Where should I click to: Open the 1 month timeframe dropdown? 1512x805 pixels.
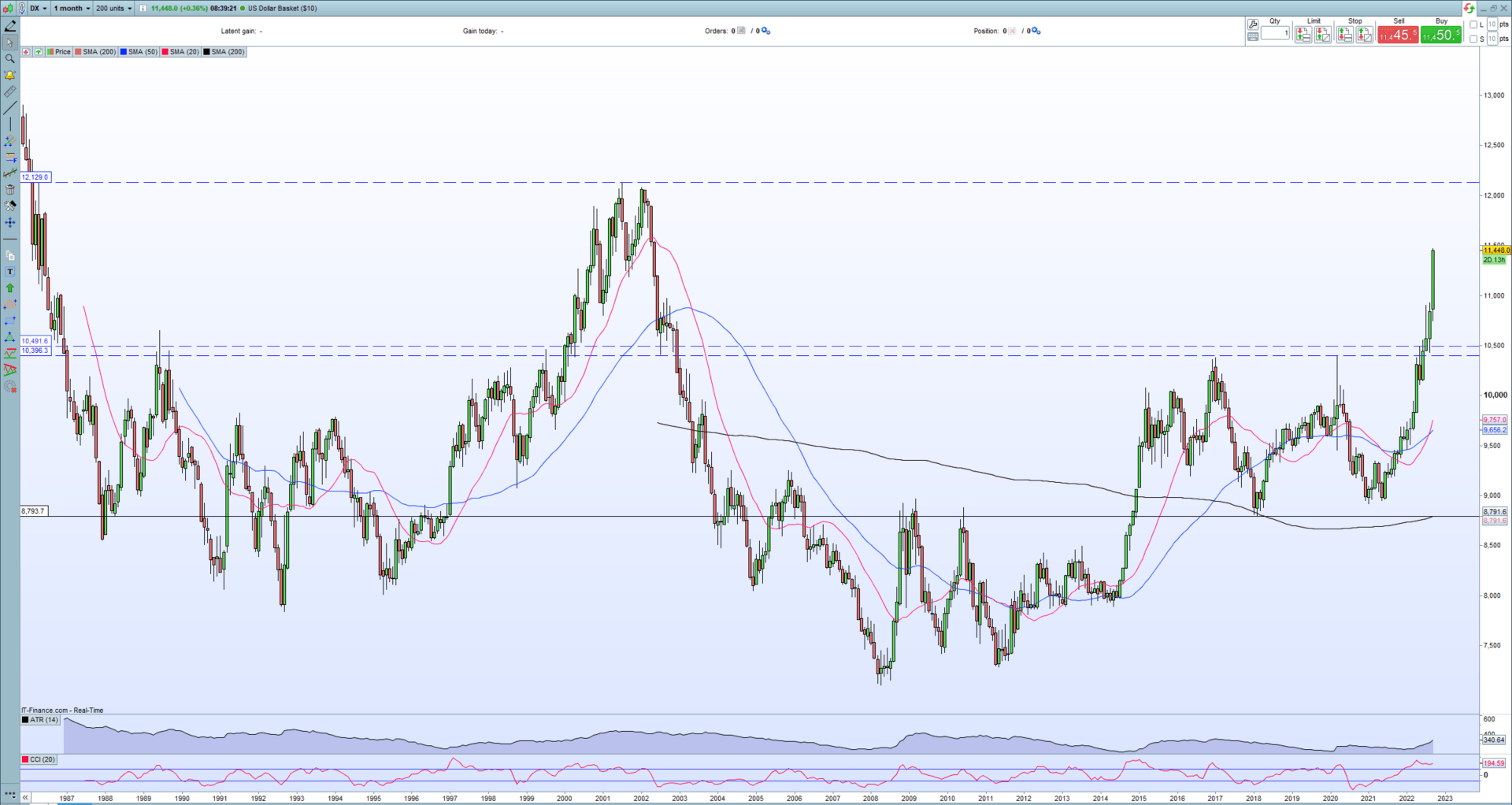72,8
